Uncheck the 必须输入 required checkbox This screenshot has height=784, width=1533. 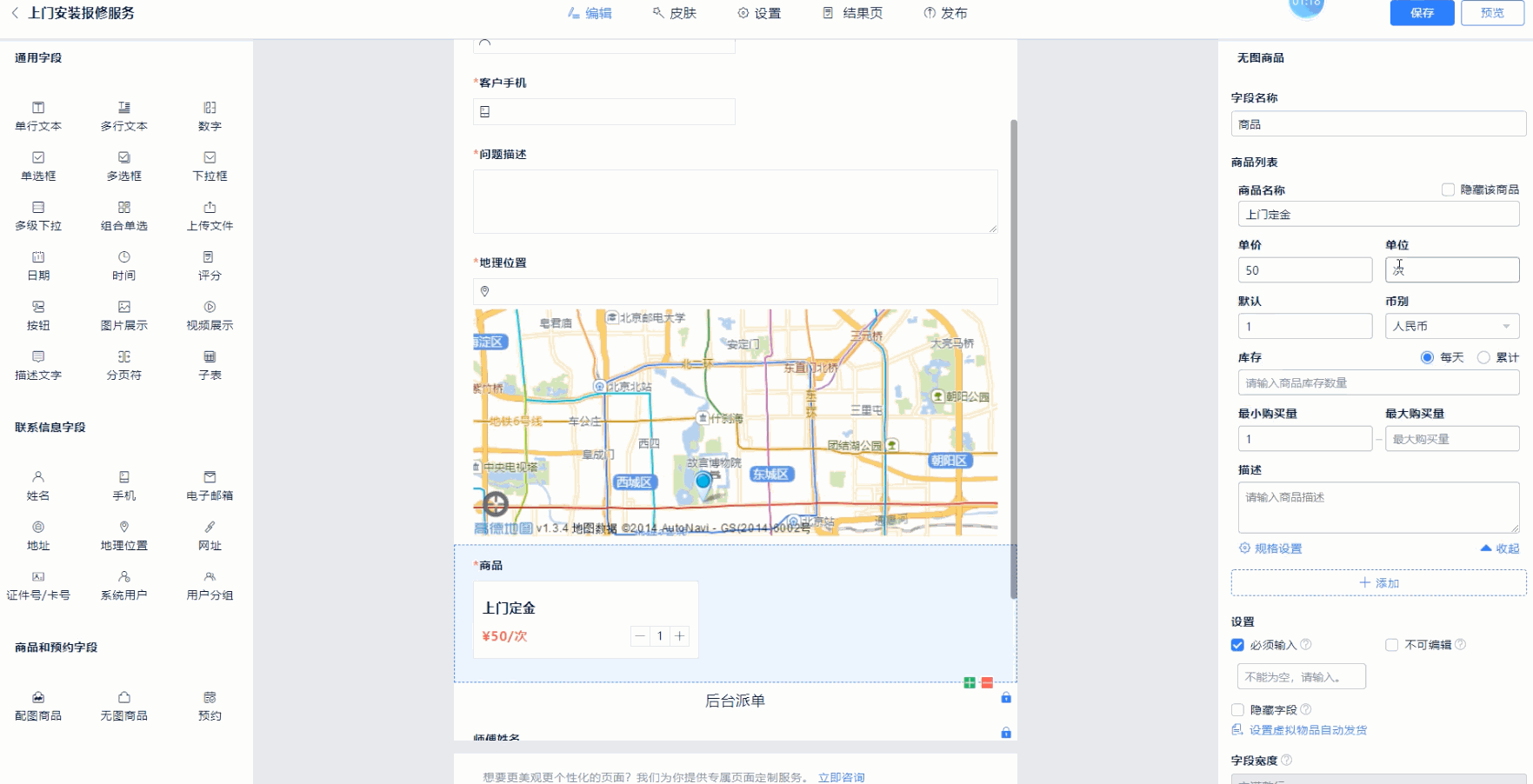tap(1237, 645)
